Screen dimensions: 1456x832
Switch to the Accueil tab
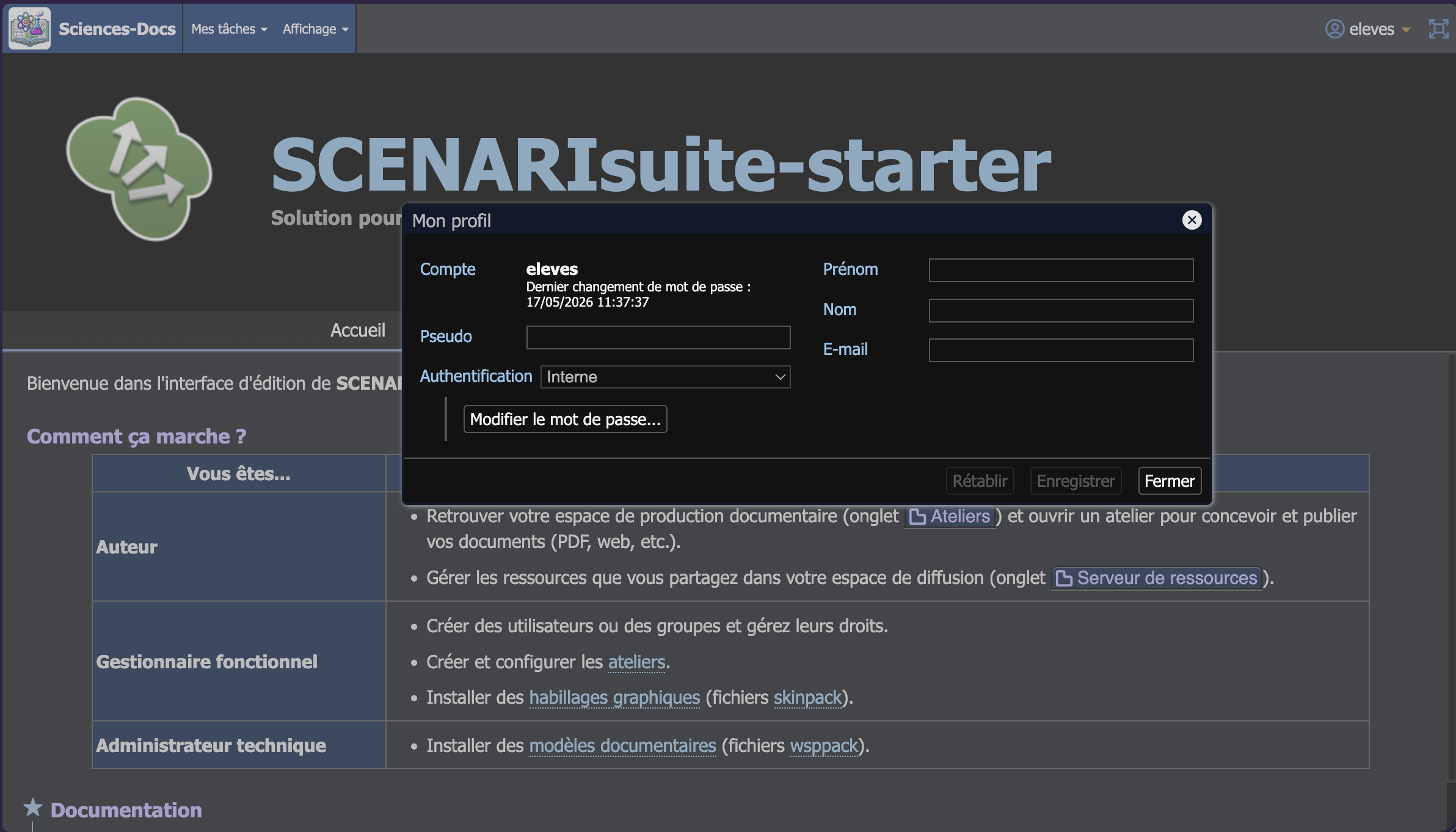pos(358,330)
